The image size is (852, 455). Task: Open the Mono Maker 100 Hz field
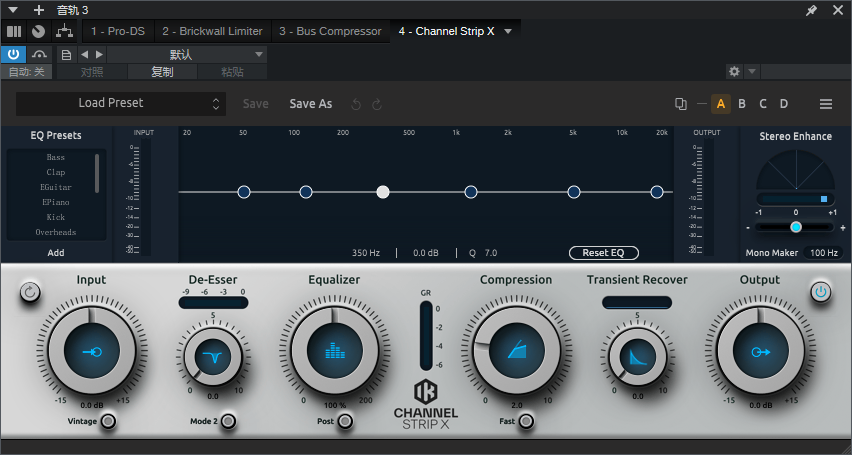(x=824, y=253)
